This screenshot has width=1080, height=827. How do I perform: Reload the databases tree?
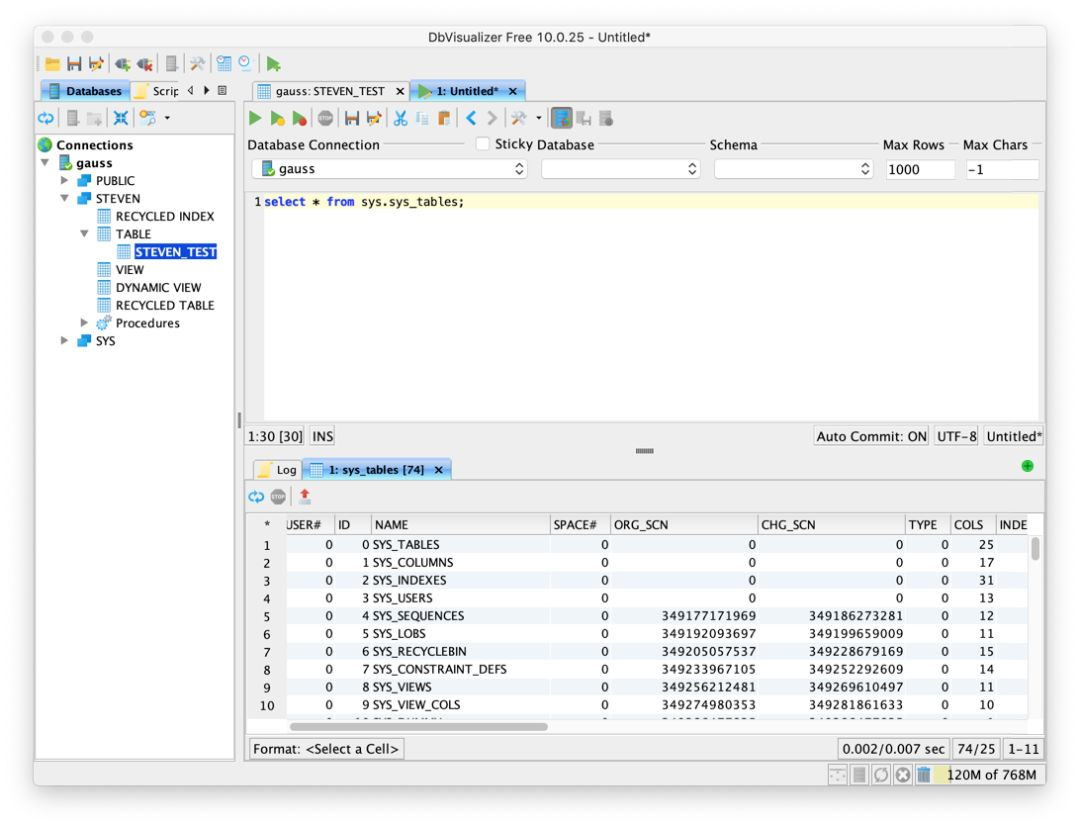click(x=46, y=118)
